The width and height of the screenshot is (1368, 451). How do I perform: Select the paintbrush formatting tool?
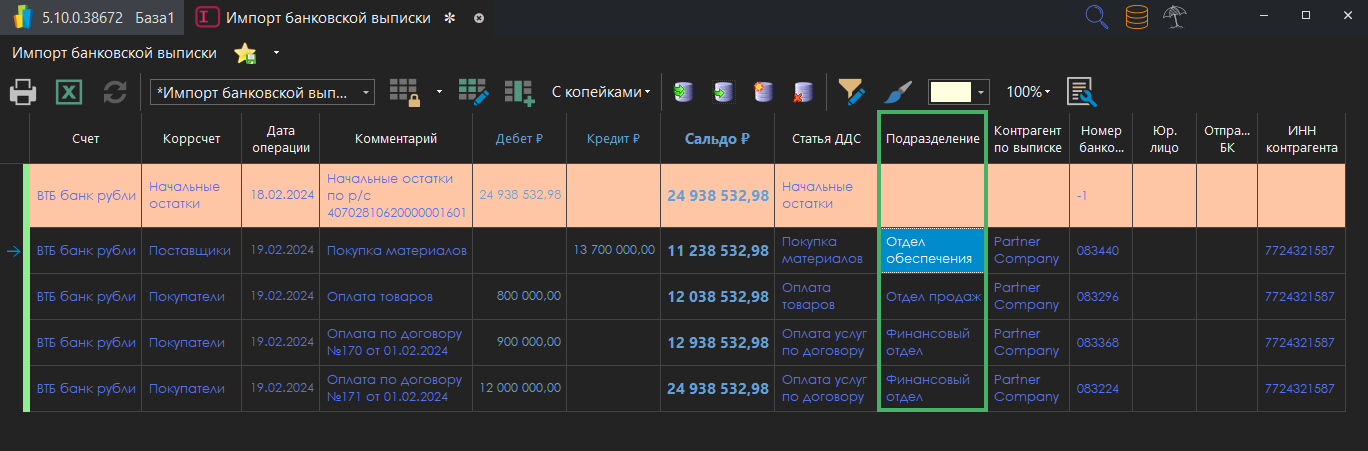coord(898,92)
